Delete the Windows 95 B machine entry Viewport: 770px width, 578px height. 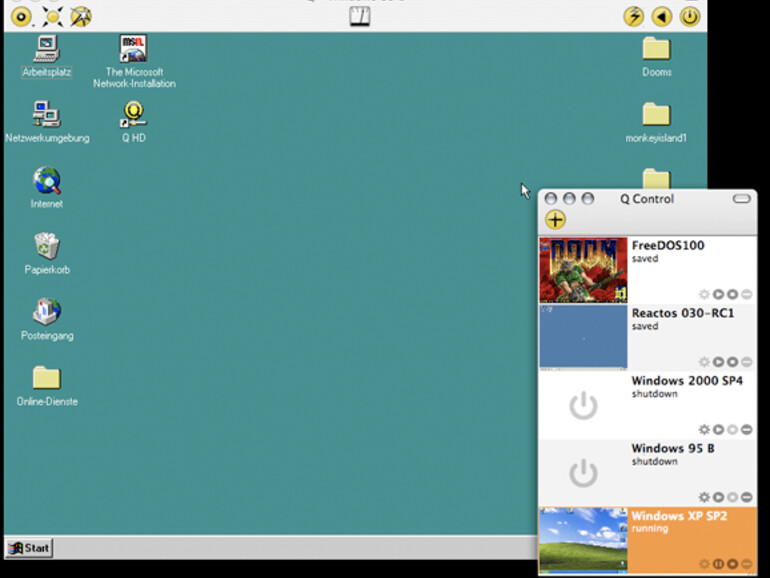pos(746,497)
